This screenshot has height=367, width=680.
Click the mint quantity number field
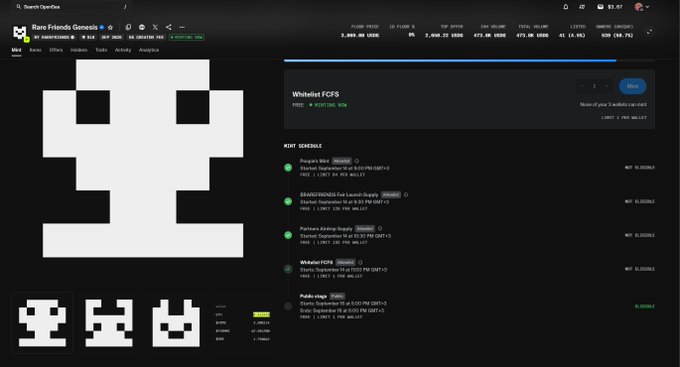pyautogui.click(x=594, y=86)
